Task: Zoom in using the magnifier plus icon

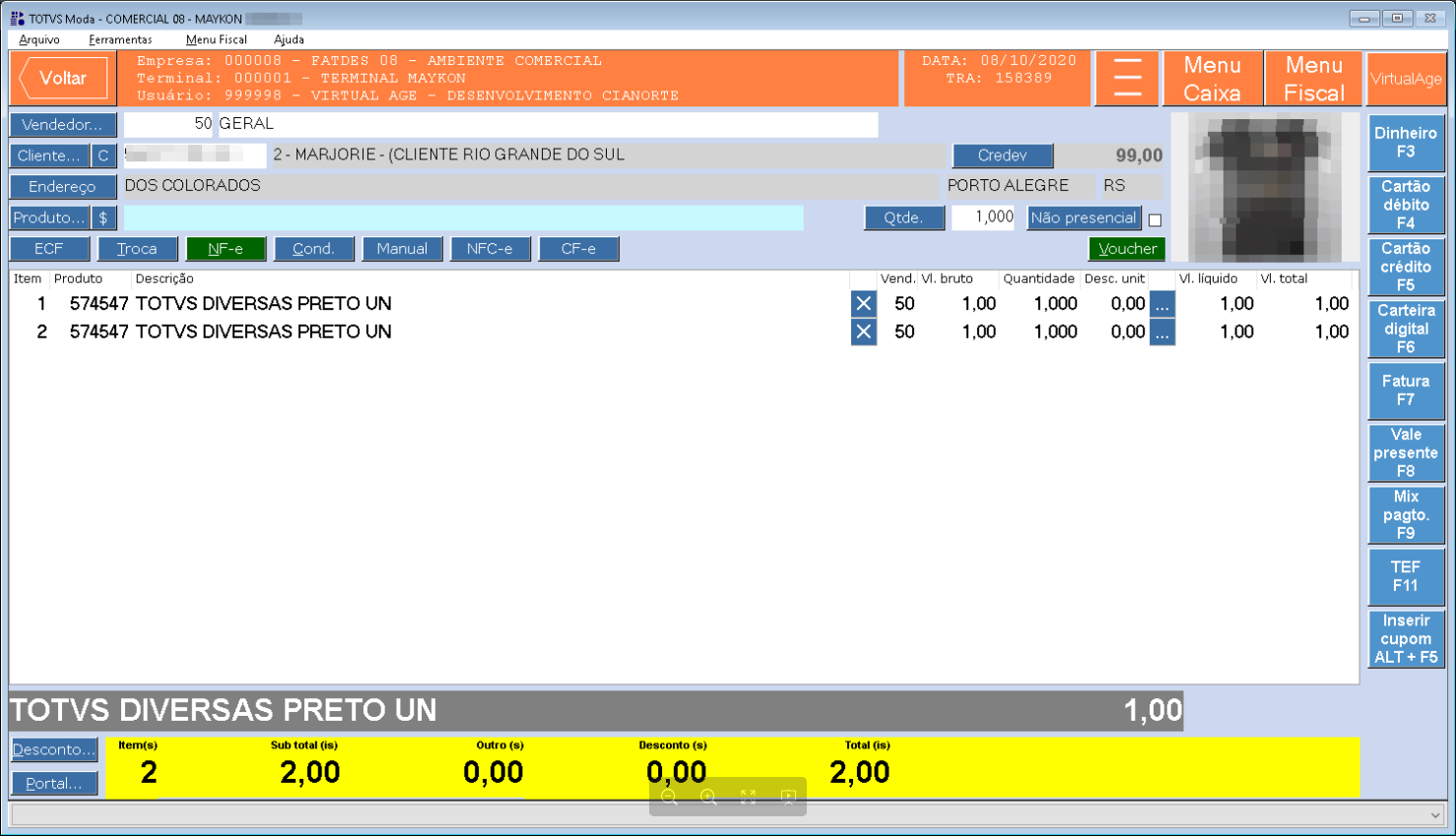Action: click(708, 797)
